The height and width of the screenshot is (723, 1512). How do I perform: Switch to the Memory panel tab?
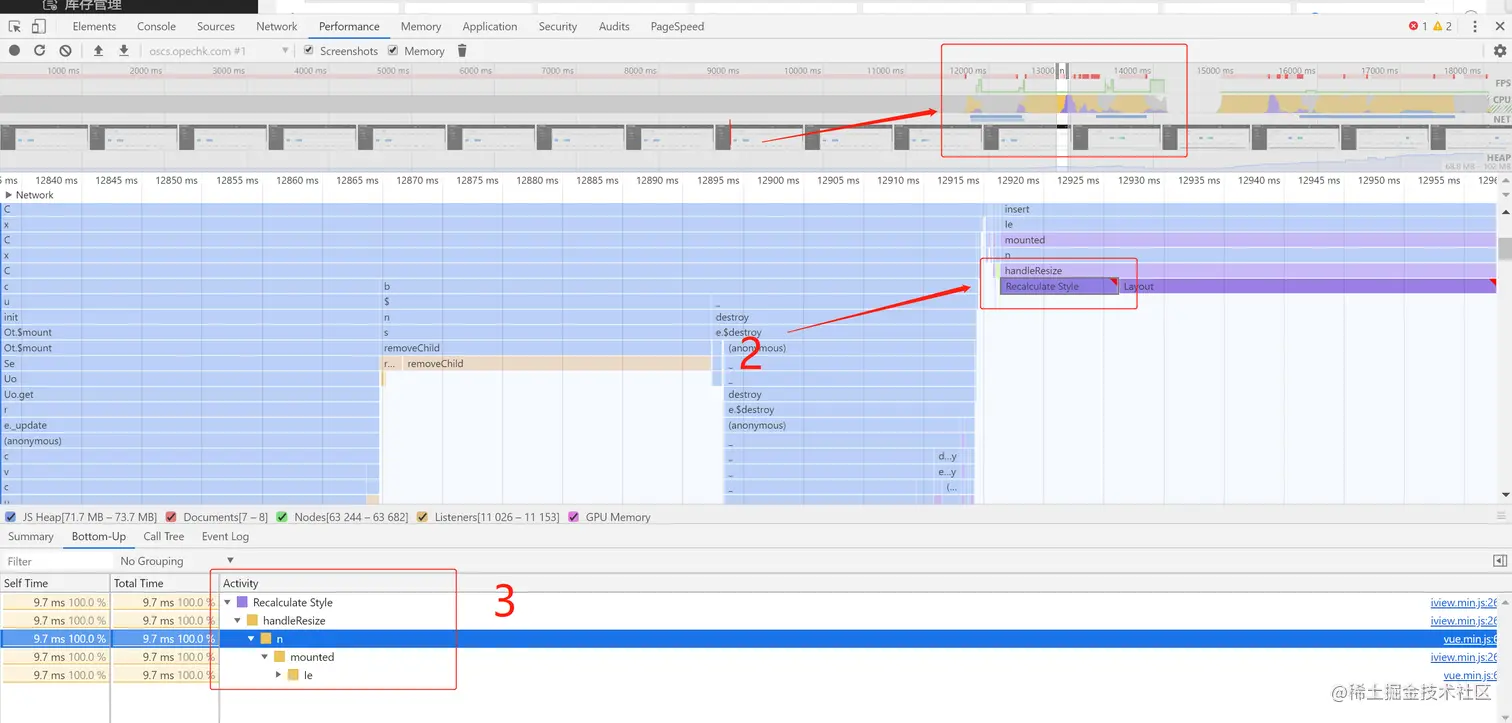tap(421, 26)
